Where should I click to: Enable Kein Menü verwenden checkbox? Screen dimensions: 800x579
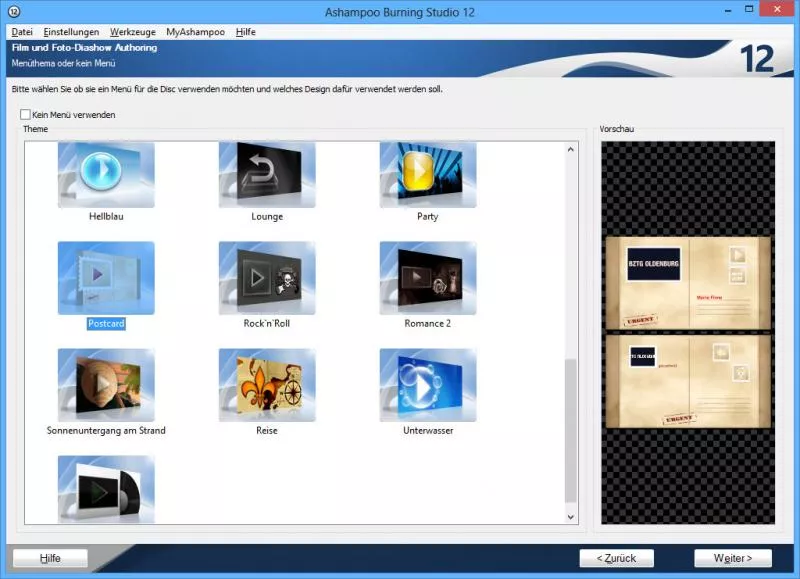(25, 114)
